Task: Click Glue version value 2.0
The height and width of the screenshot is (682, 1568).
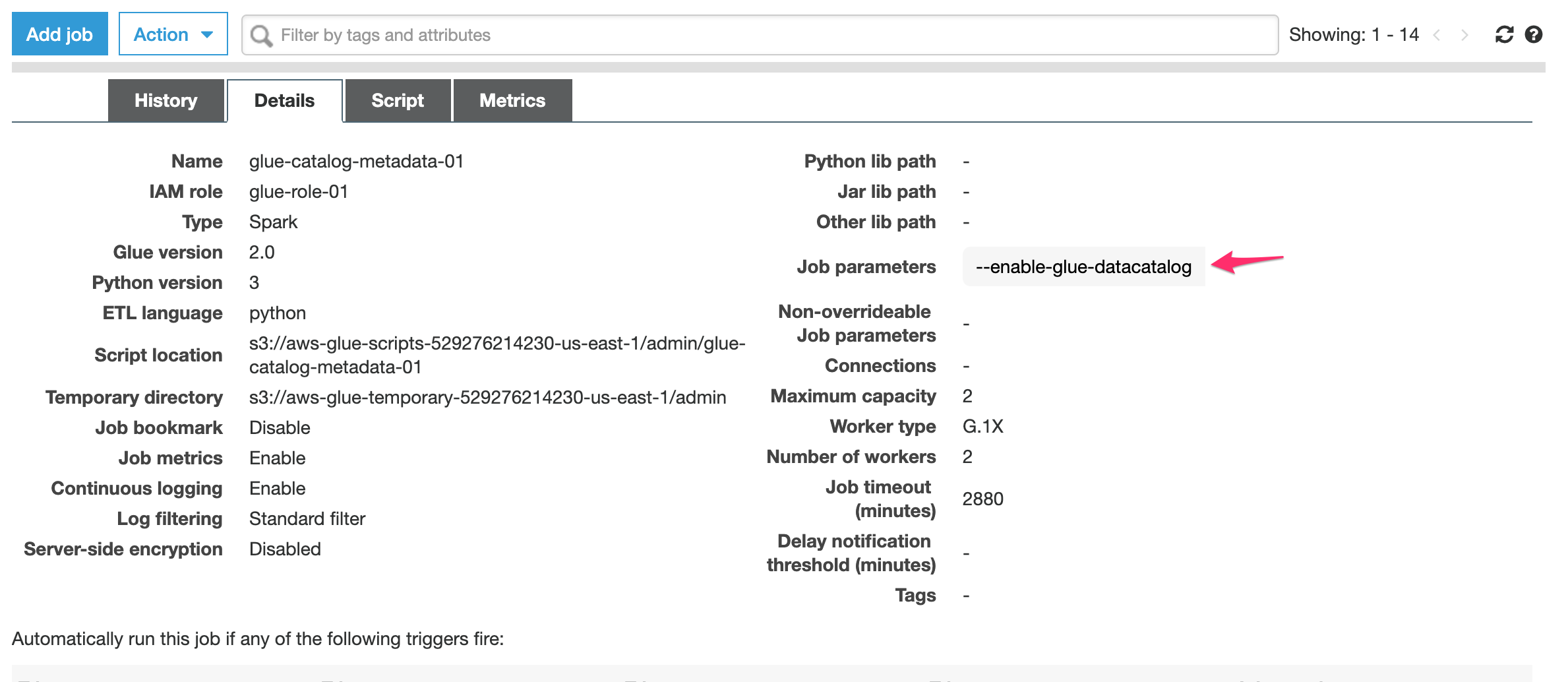Action: [262, 252]
